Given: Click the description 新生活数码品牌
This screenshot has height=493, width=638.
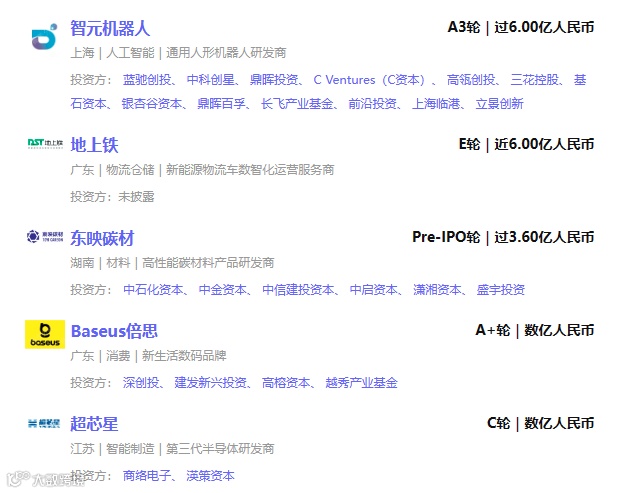Looking at the screenshot, I should click(184, 356).
